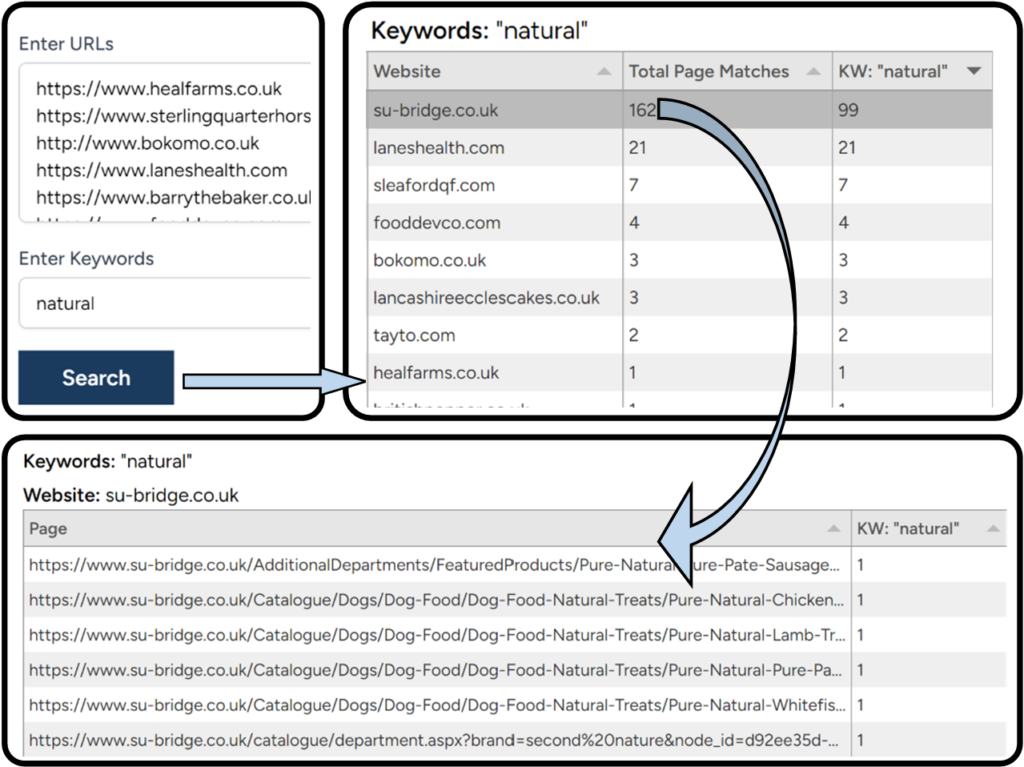Toggle KW natural descending sort arrow in top table

(974, 72)
